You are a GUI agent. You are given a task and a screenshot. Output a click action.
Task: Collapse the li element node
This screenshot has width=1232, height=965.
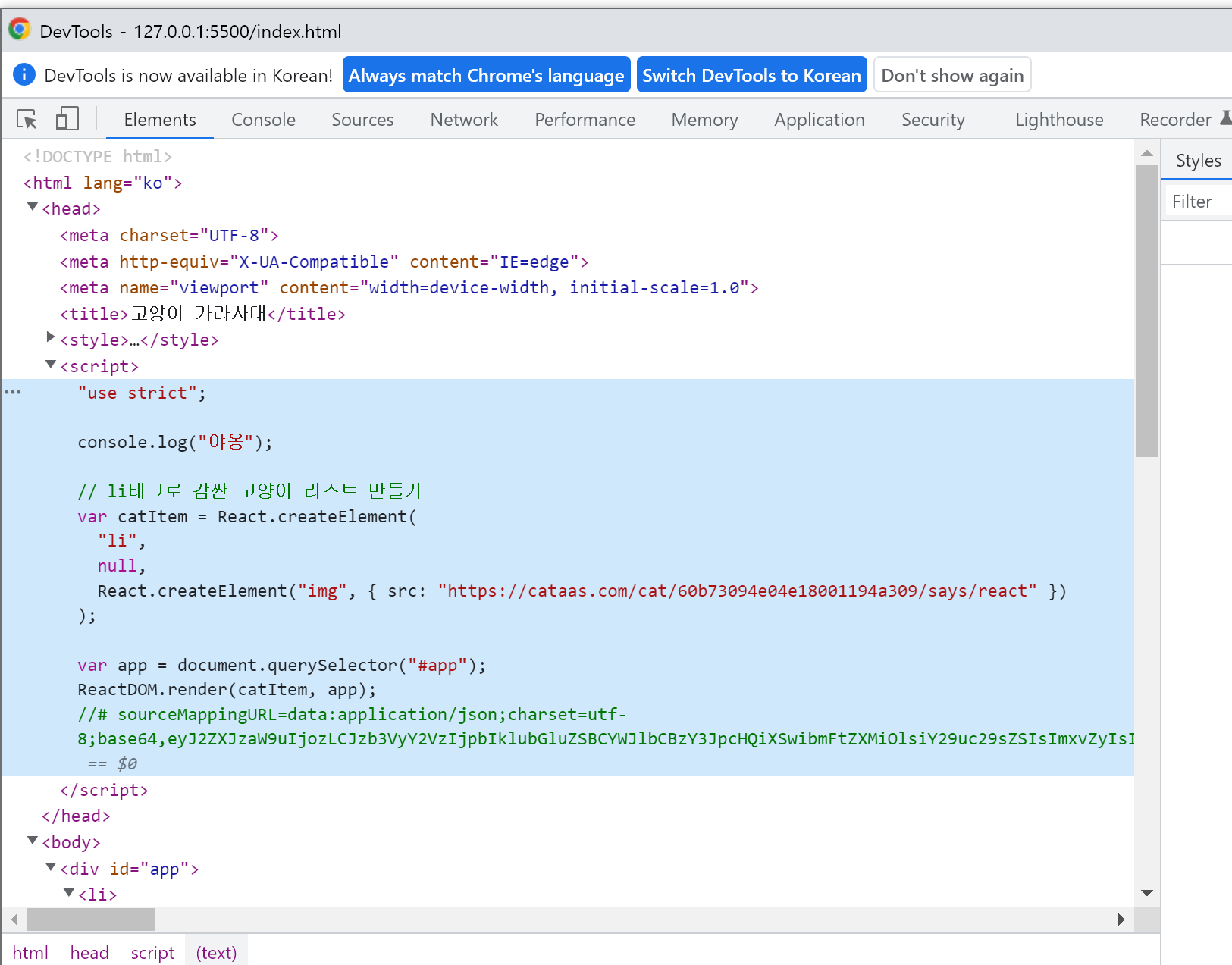point(69,892)
